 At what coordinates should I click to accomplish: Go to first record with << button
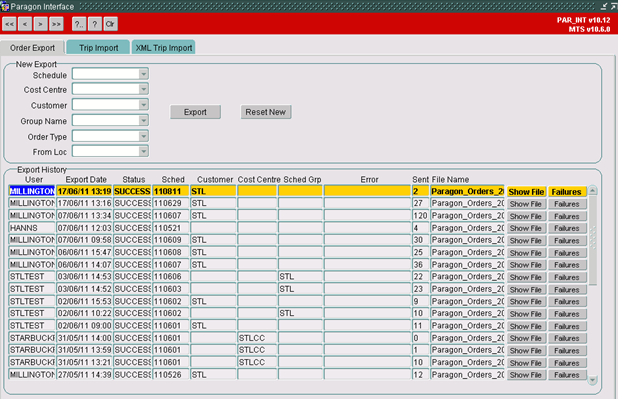(x=9, y=24)
